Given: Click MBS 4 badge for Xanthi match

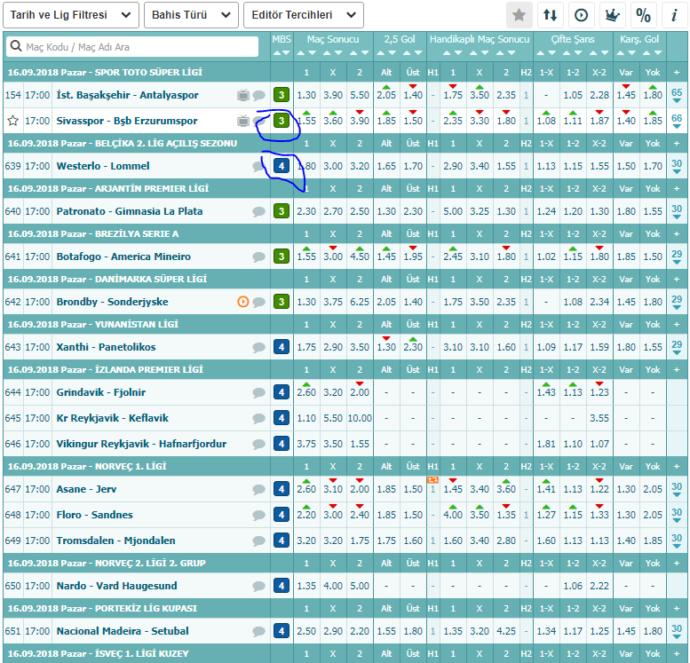Looking at the screenshot, I should click(x=281, y=347).
